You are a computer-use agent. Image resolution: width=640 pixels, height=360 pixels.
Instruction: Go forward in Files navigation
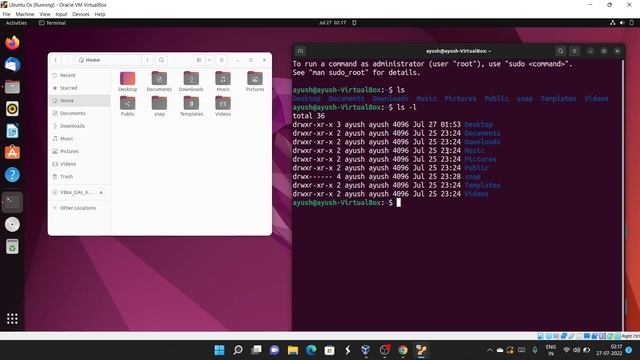(68, 60)
